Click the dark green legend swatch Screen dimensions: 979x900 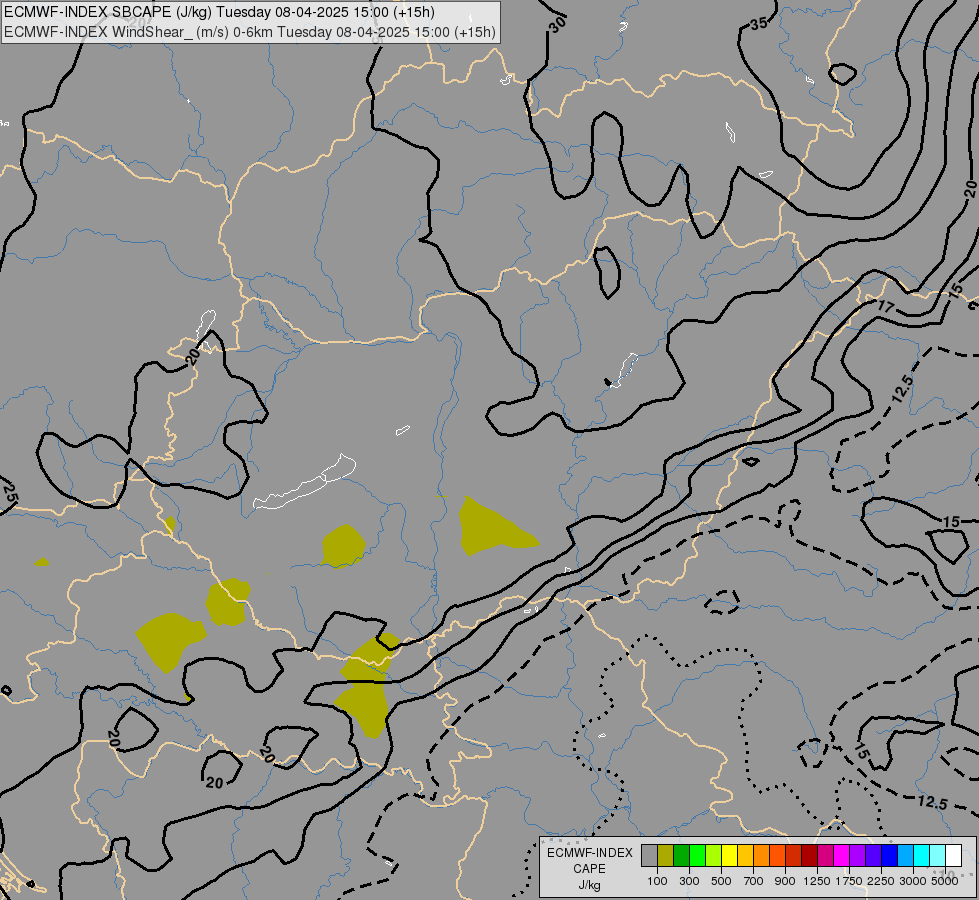[681, 855]
